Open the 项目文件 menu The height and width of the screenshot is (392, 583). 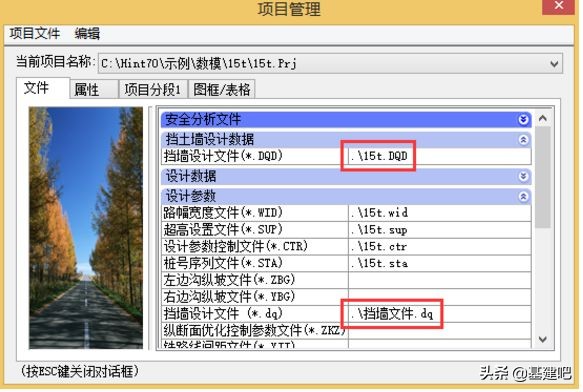(35, 33)
